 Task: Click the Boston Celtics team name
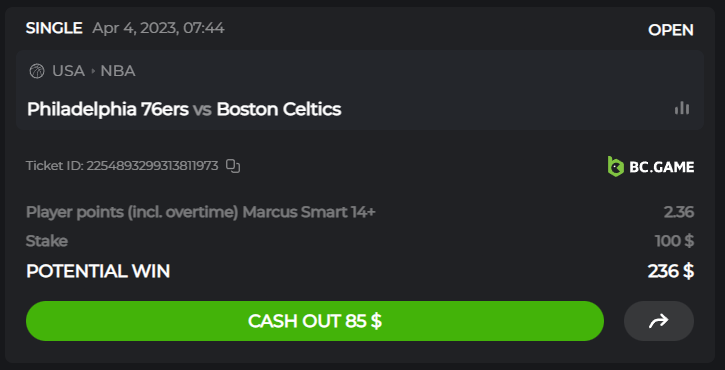tap(279, 110)
